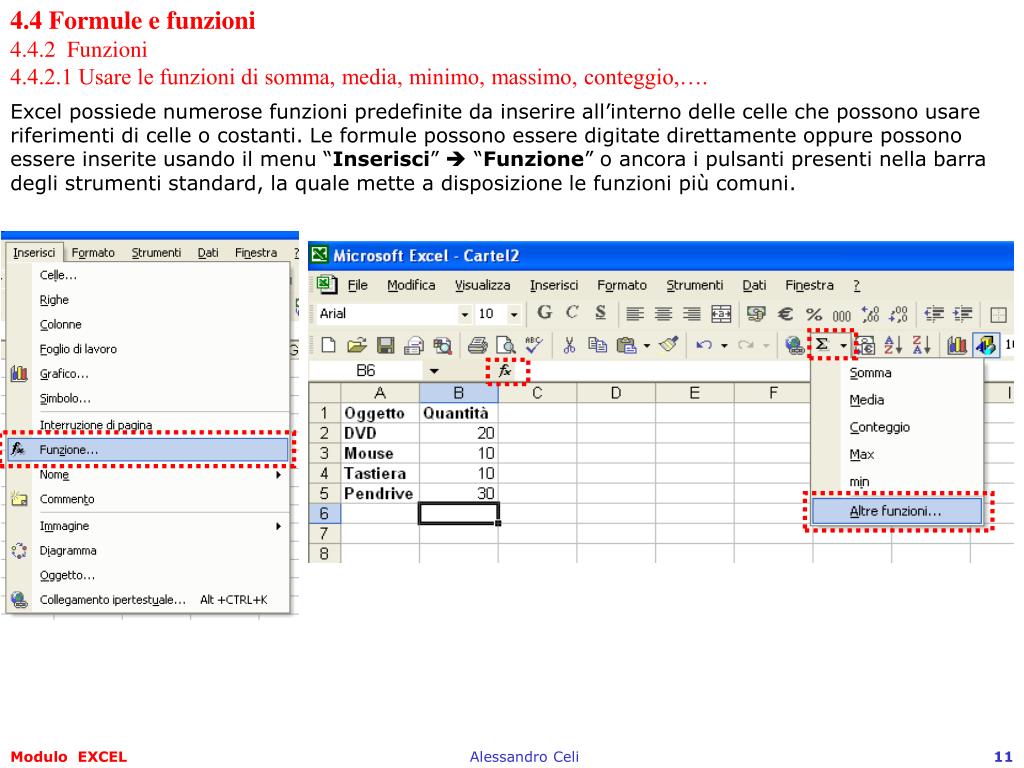Toggle italic C formatting button
This screenshot has height=768, width=1024.
pyautogui.click(x=572, y=313)
